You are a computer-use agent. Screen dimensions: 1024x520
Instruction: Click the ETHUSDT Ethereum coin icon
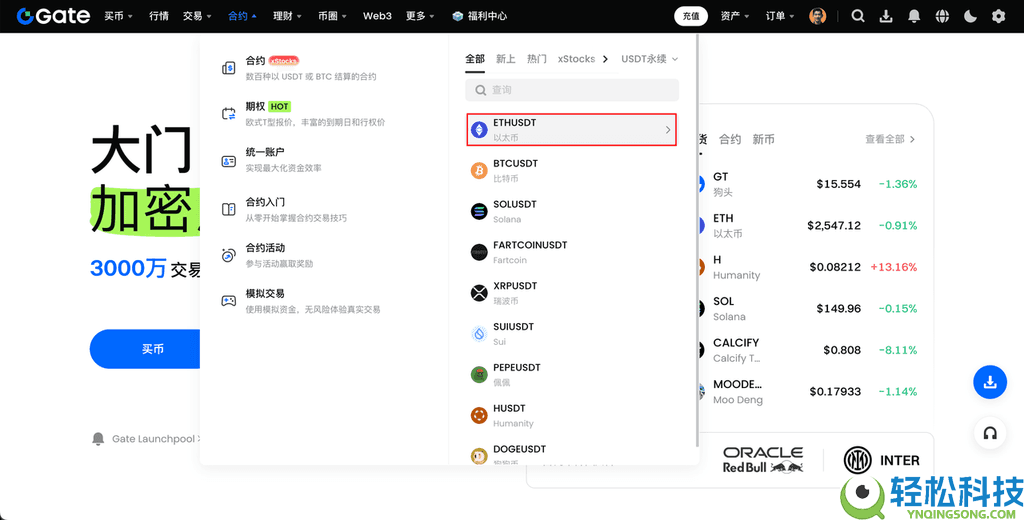tap(479, 130)
